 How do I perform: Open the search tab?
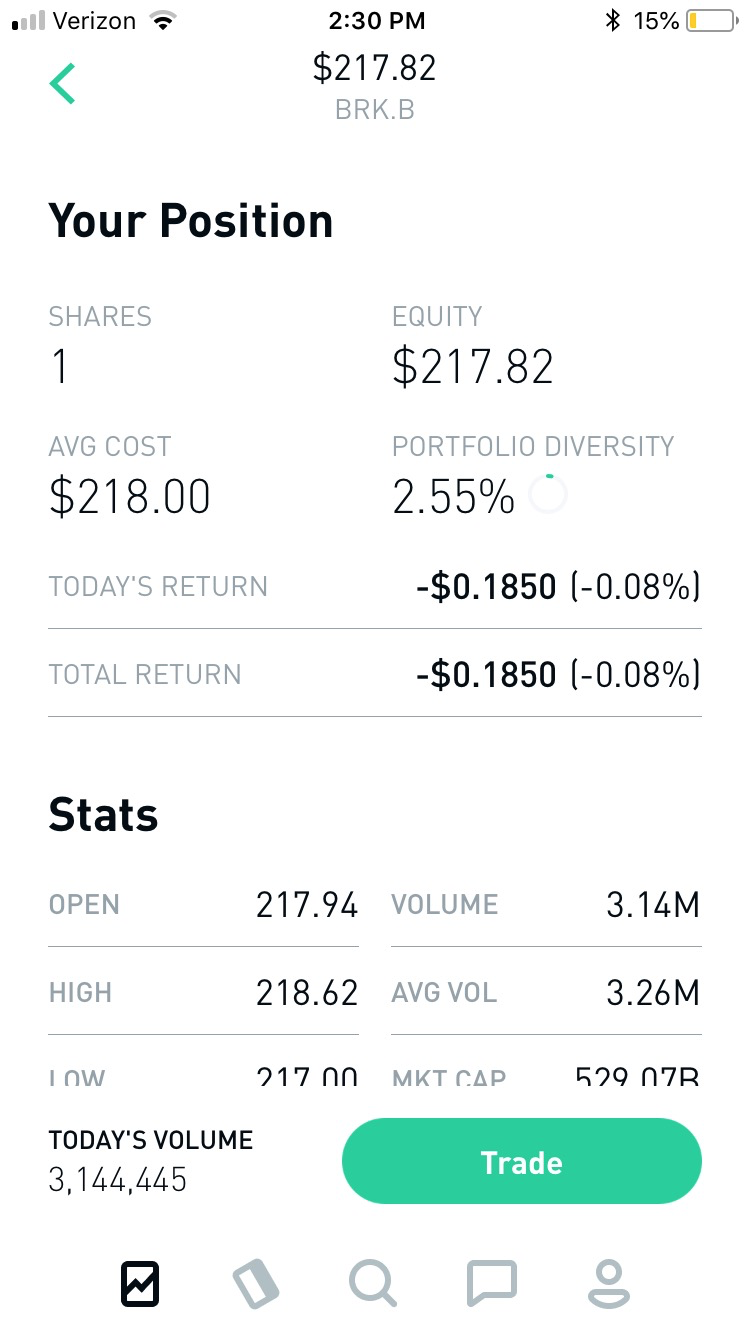(x=373, y=1283)
